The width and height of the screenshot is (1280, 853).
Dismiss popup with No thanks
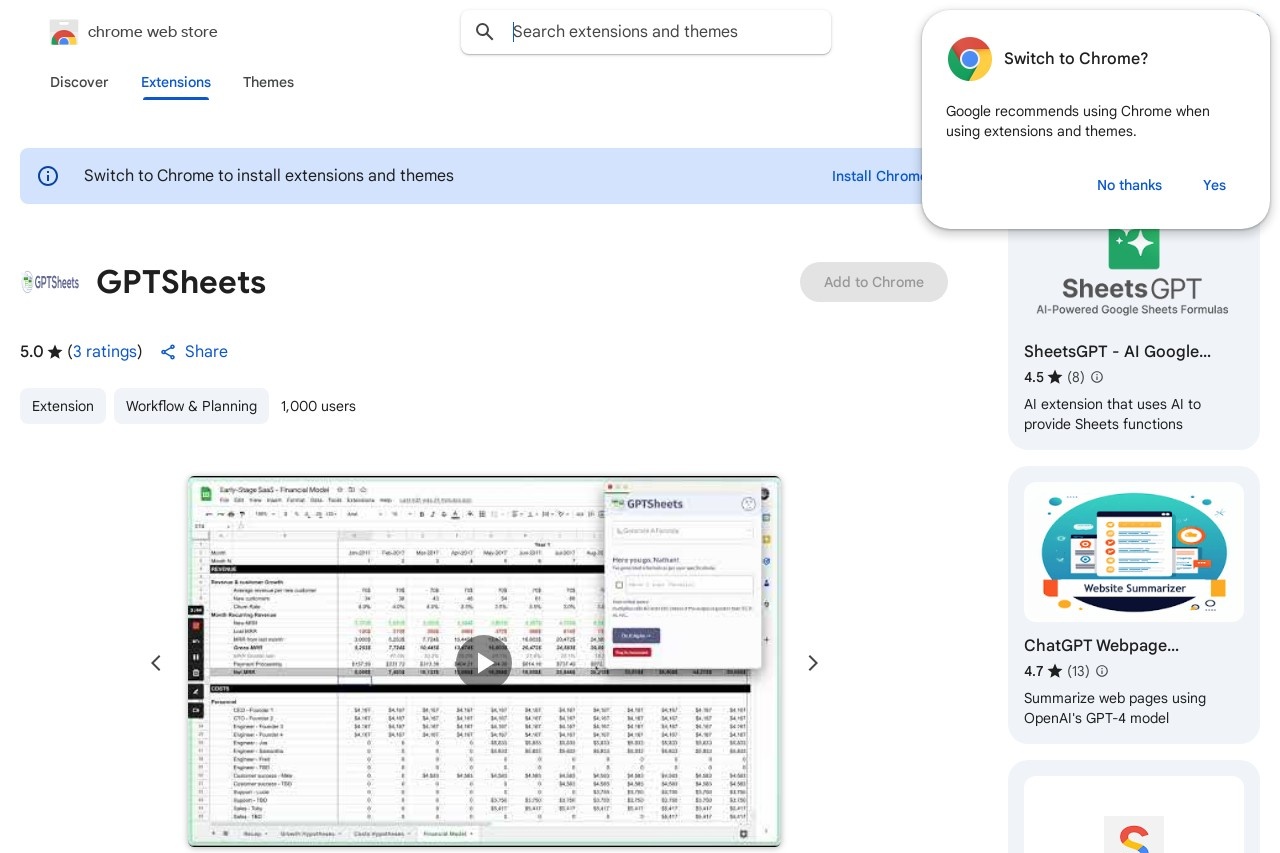[1129, 185]
